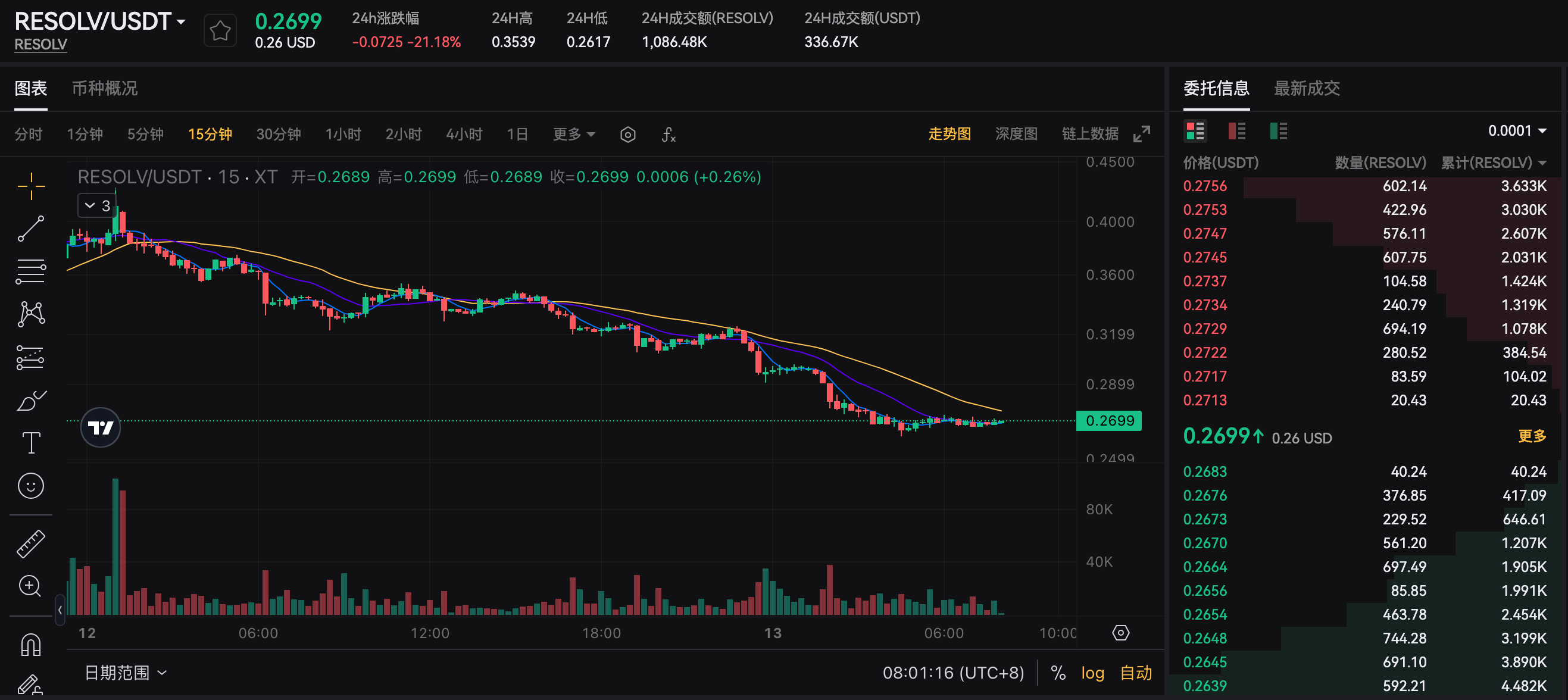The image size is (1568, 700).
Task: Select the crosshair cursor tool
Action: pyautogui.click(x=30, y=186)
